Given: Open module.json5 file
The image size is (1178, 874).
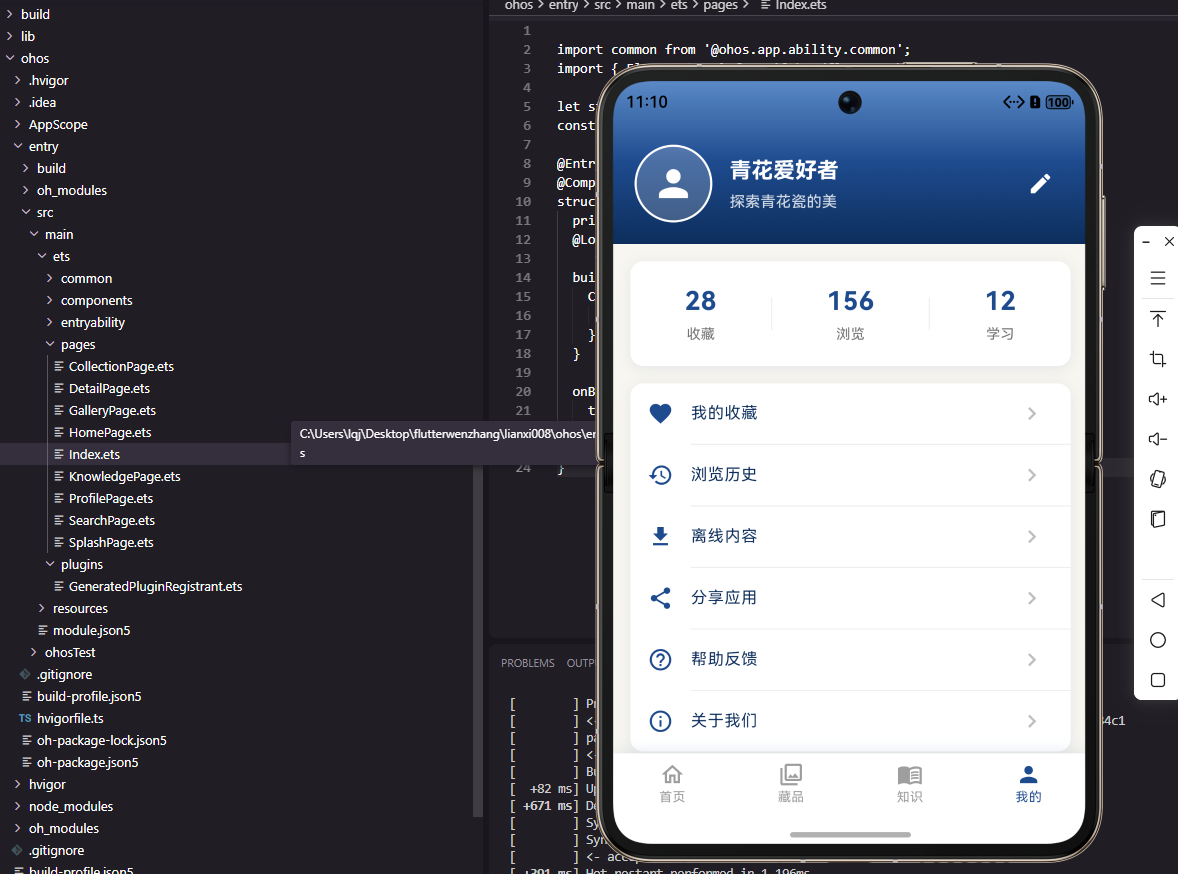Looking at the screenshot, I should [91, 630].
